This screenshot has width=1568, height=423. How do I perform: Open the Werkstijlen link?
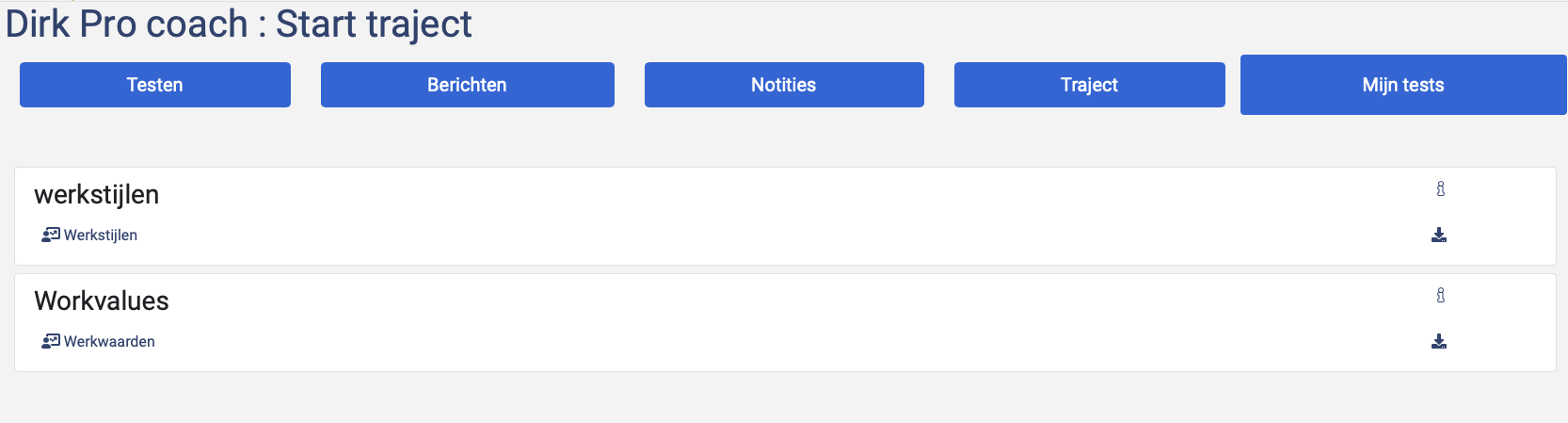pyautogui.click(x=101, y=236)
